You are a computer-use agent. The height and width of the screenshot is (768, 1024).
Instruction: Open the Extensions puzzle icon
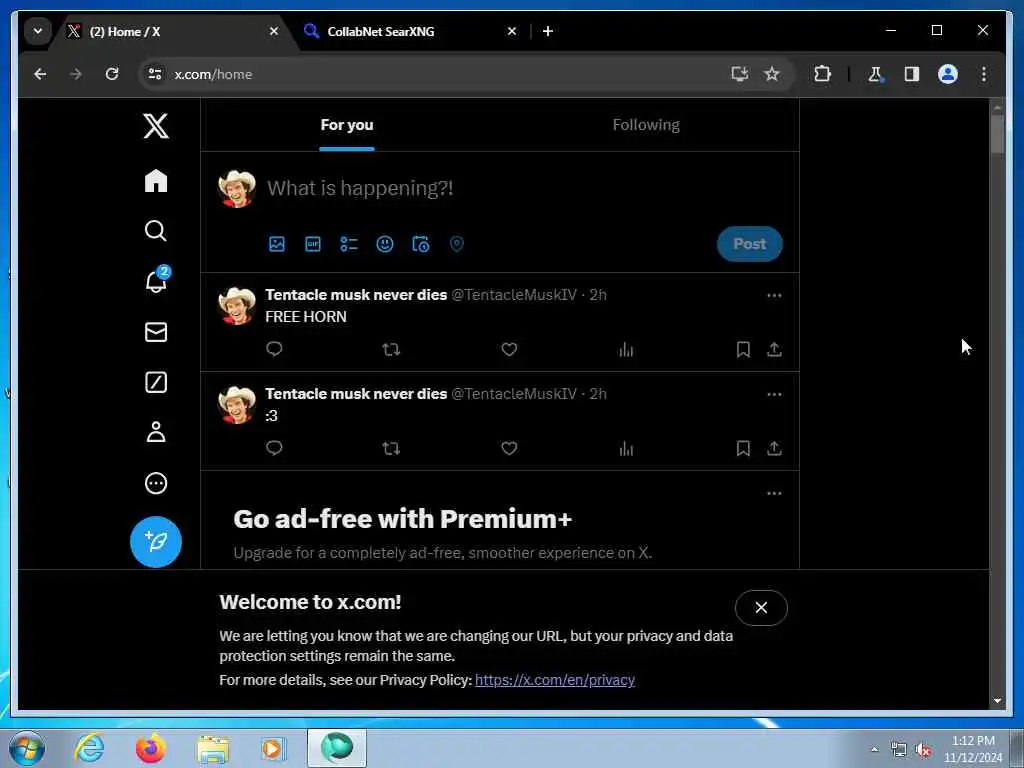[822, 74]
